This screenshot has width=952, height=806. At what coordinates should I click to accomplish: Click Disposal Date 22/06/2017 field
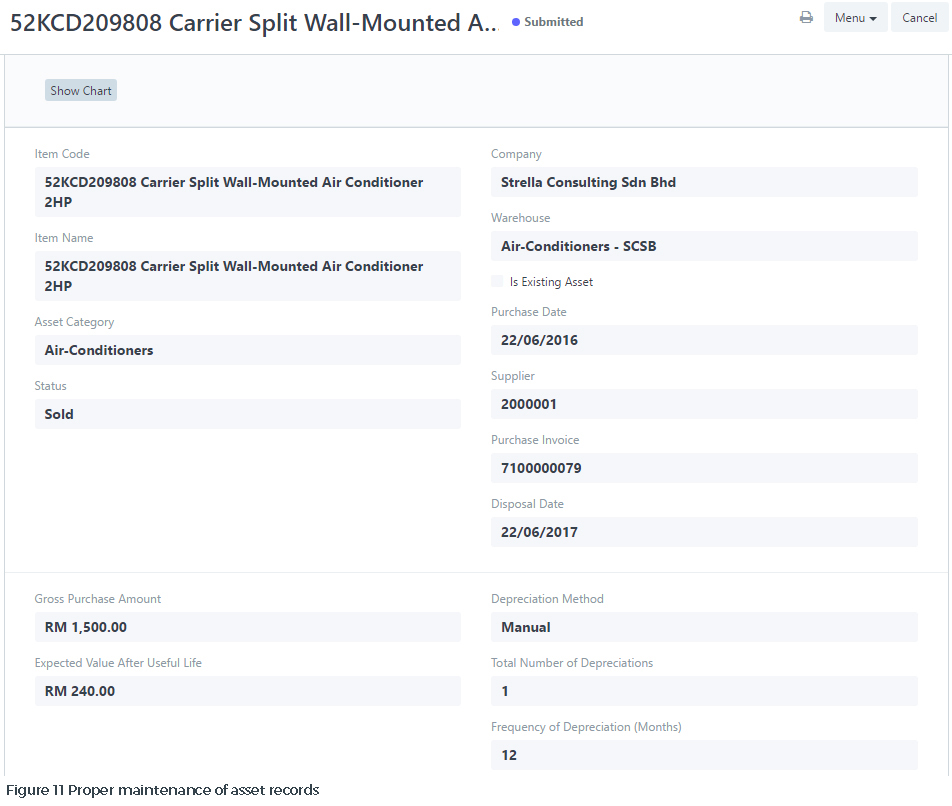click(704, 532)
